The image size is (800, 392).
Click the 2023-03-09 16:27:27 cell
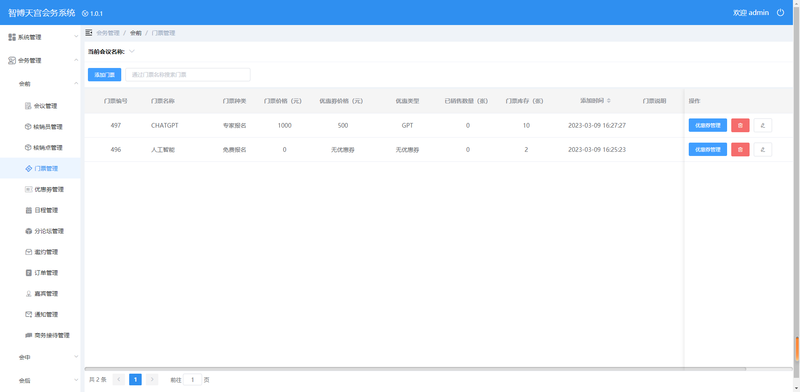point(597,126)
